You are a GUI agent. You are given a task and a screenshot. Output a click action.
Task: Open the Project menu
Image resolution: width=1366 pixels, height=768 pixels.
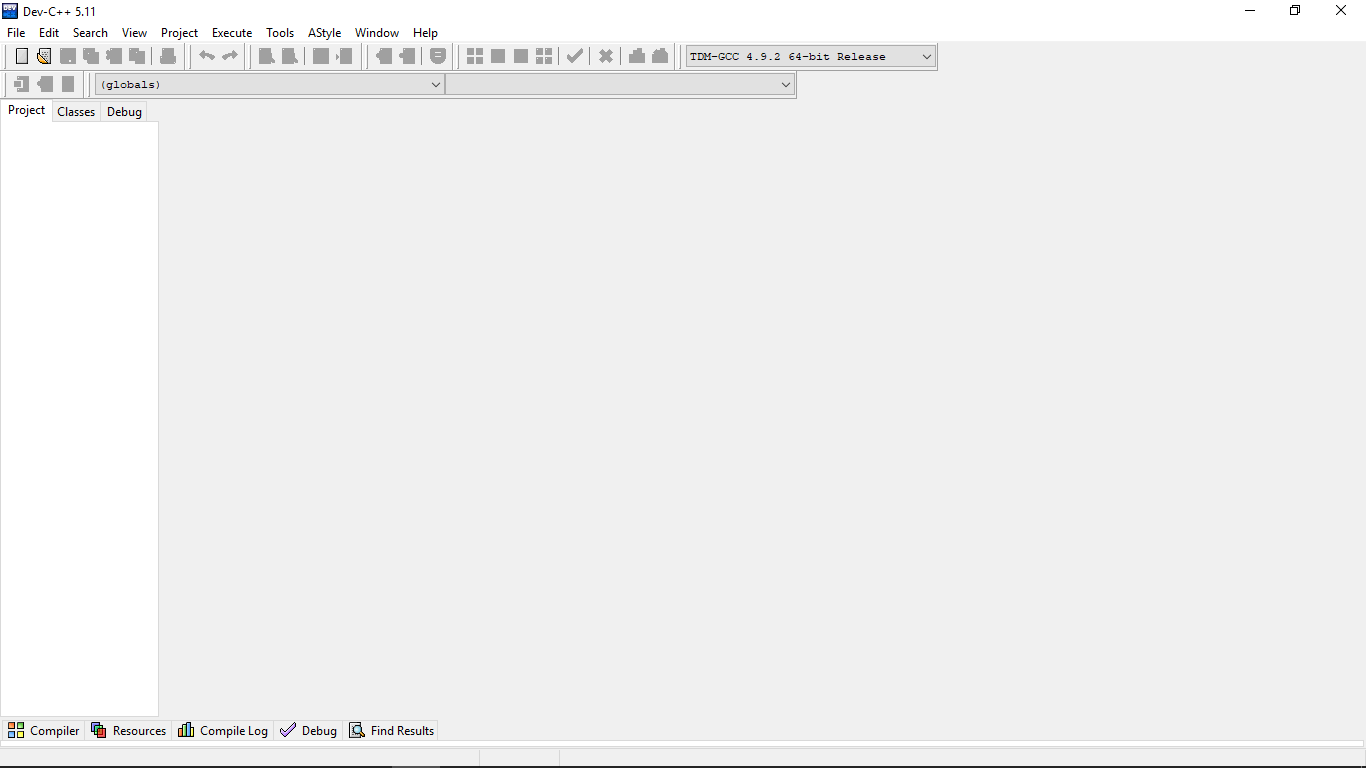point(180,33)
